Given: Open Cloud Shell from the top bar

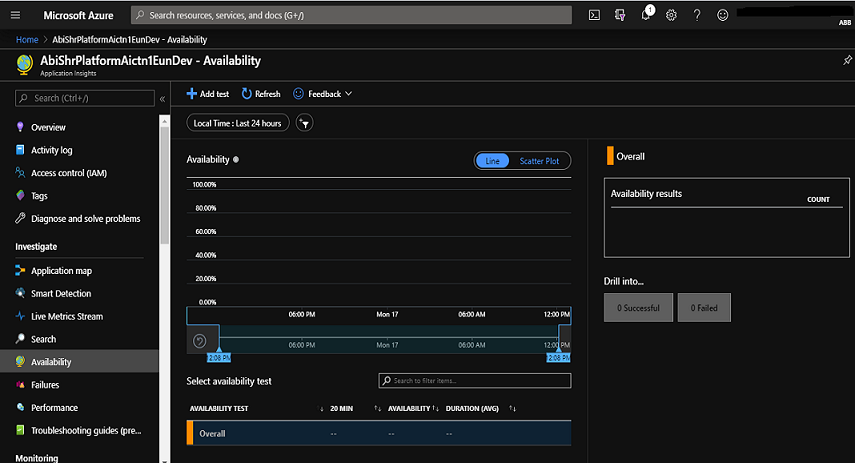Looking at the screenshot, I should point(594,15).
